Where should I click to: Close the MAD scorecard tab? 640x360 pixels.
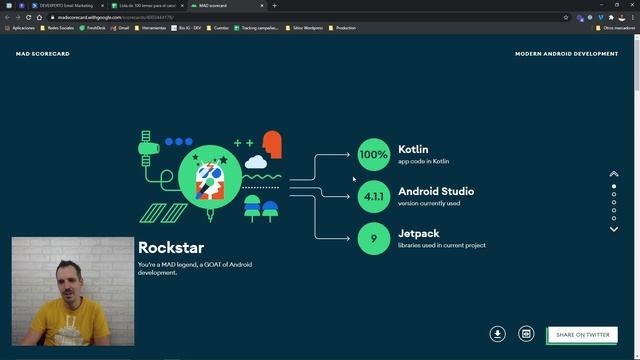[x=262, y=6]
